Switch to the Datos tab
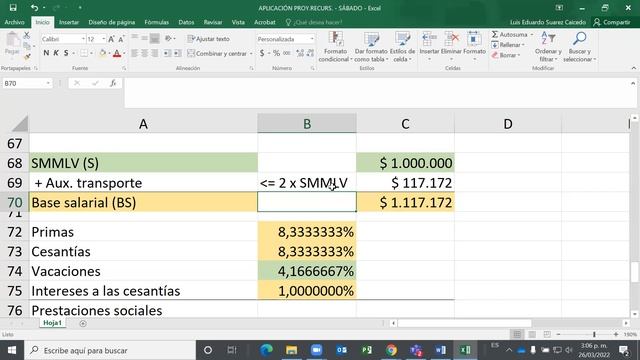Viewport: 640px width, 360px height. pos(186,22)
